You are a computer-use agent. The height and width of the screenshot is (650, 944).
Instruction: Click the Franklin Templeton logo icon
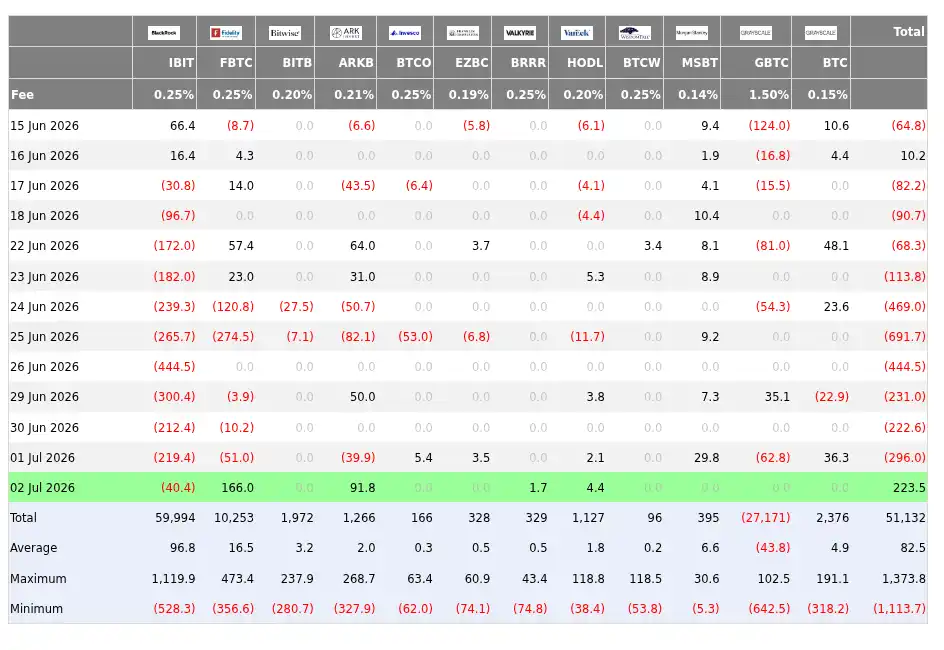click(463, 32)
